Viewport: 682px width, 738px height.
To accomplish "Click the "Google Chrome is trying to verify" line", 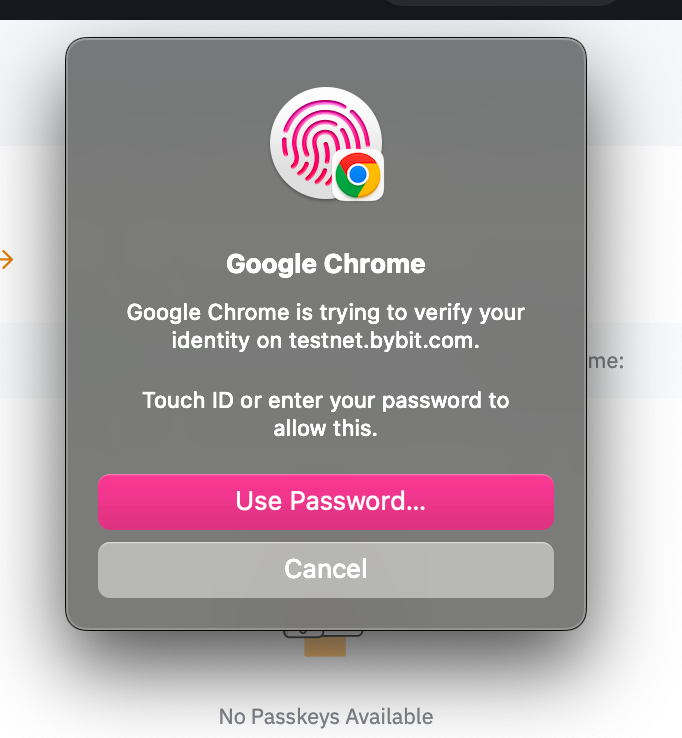I will [325, 312].
